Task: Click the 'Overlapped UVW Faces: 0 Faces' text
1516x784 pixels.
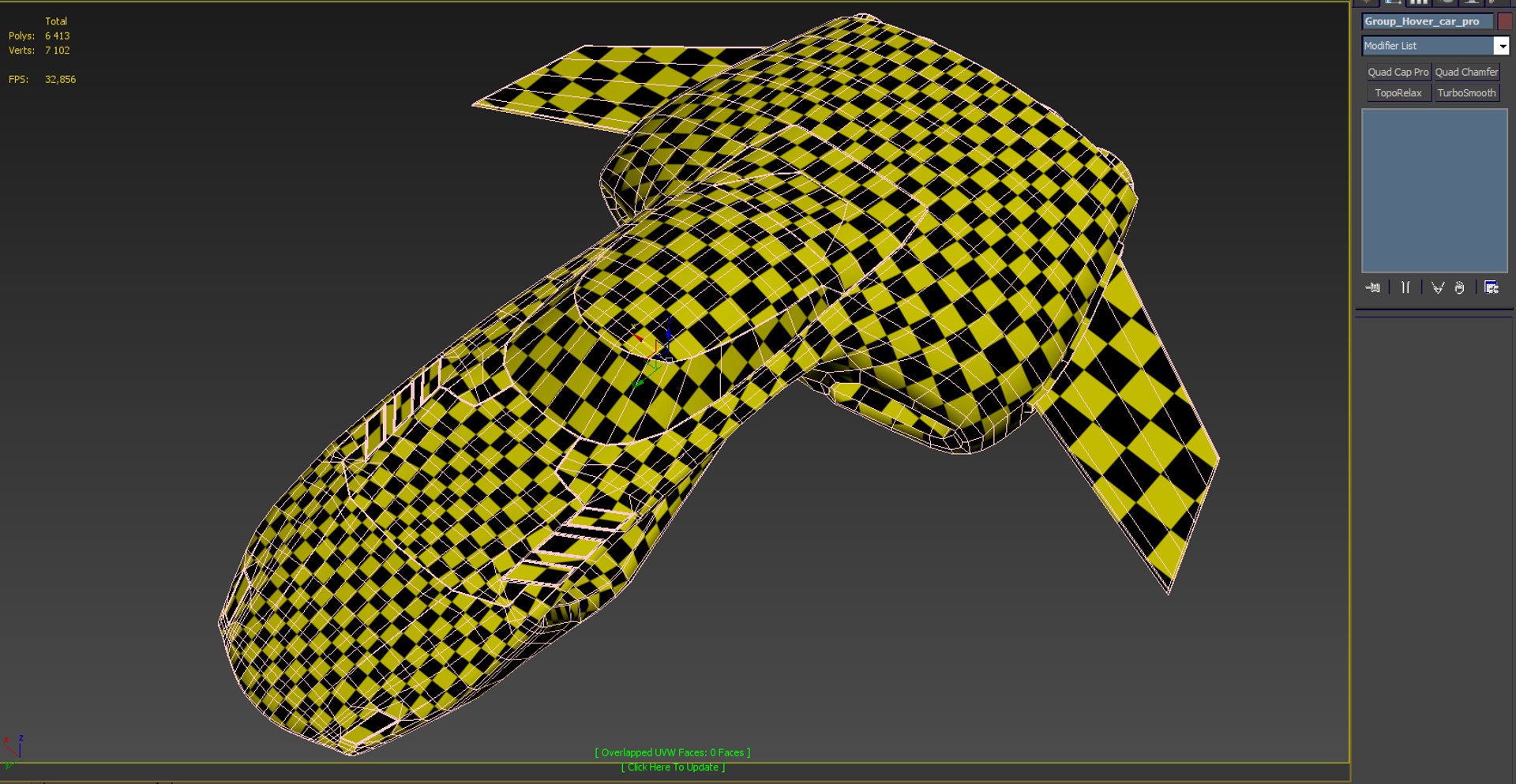Action: [673, 752]
